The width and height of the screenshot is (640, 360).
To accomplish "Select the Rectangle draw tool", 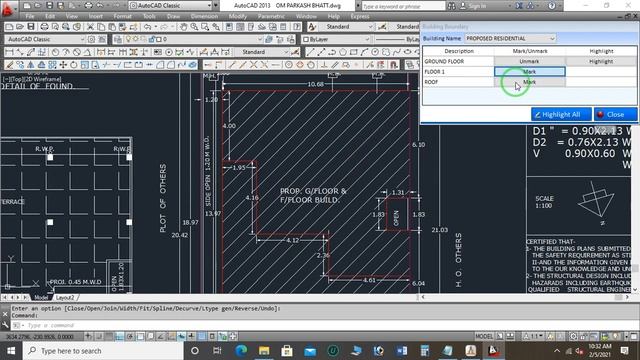I will pos(353,52).
